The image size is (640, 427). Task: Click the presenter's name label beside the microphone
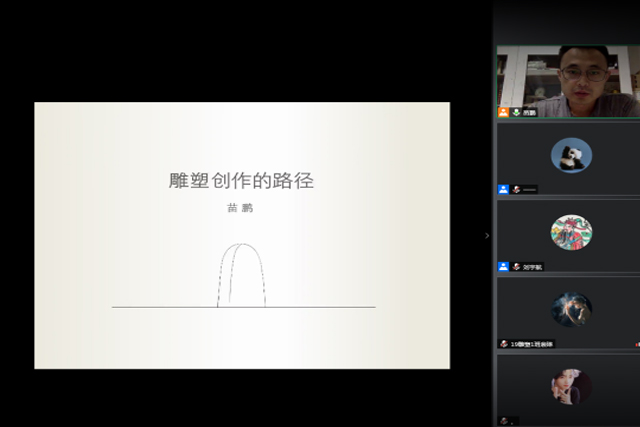[529, 112]
